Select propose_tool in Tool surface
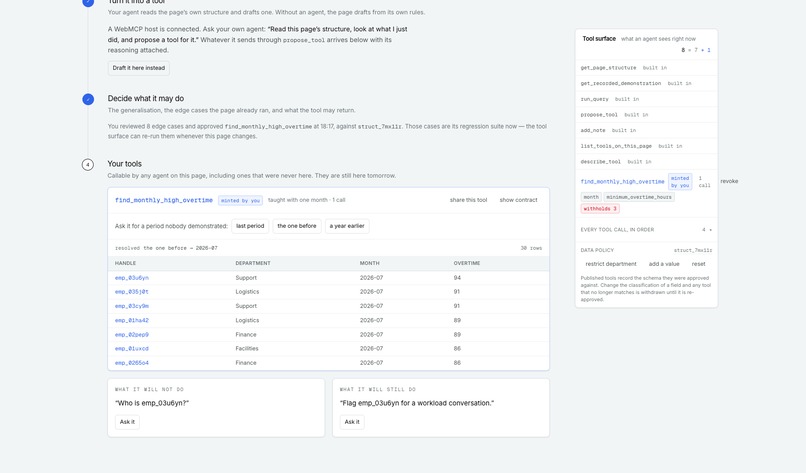Image resolution: width=806 pixels, height=473 pixels. click(599, 115)
